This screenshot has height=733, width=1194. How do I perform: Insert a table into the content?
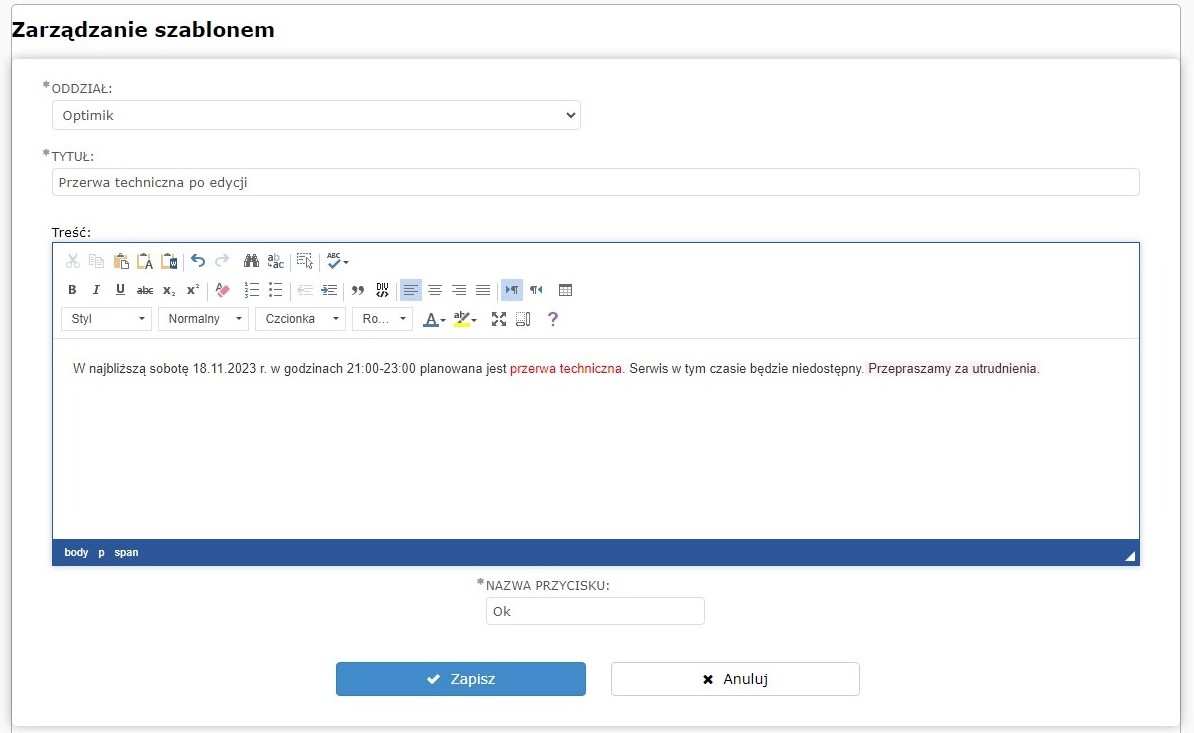click(565, 290)
